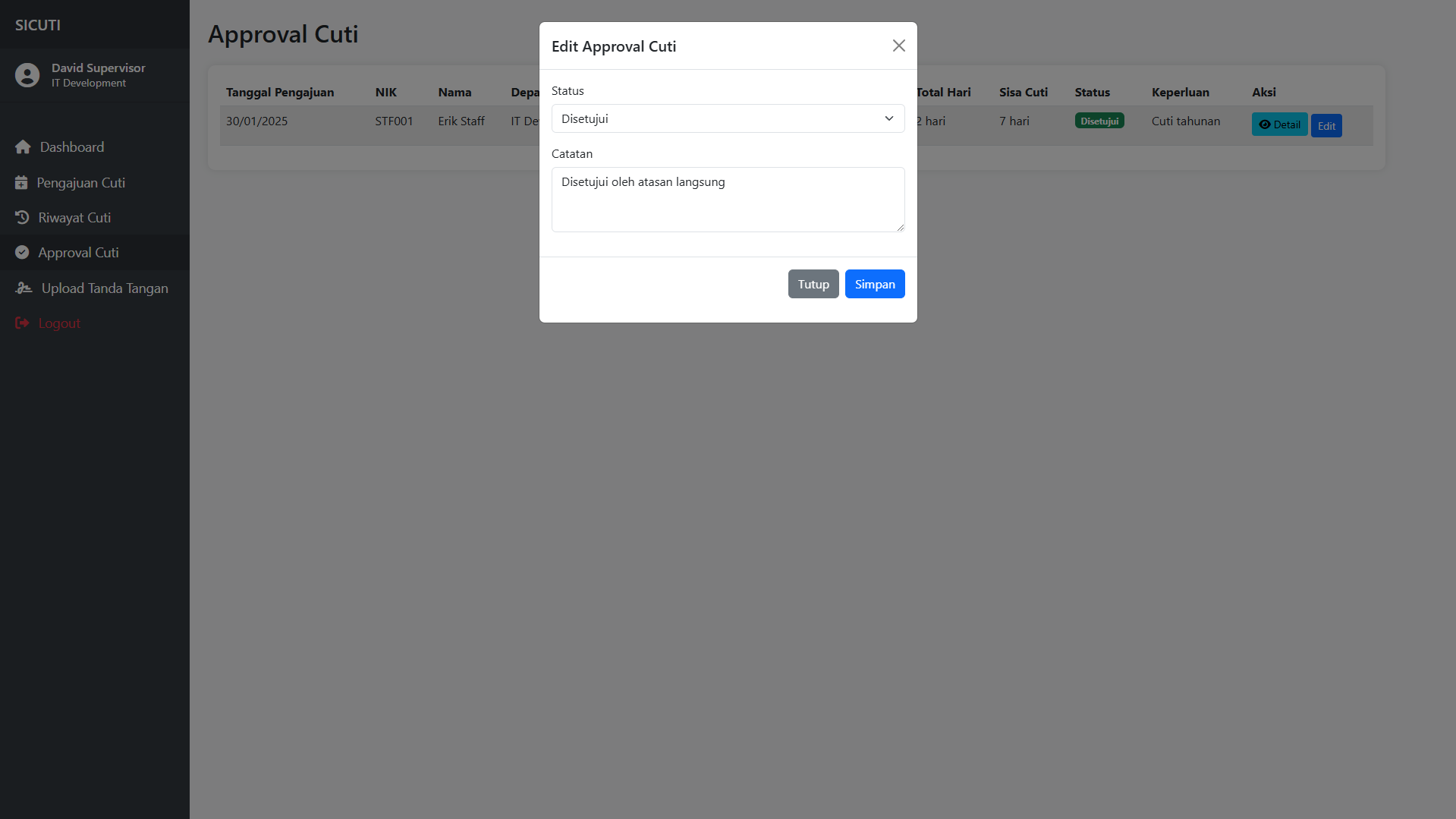Click the Dashboard home icon
Screen dimensions: 1456x819
tap(23, 147)
